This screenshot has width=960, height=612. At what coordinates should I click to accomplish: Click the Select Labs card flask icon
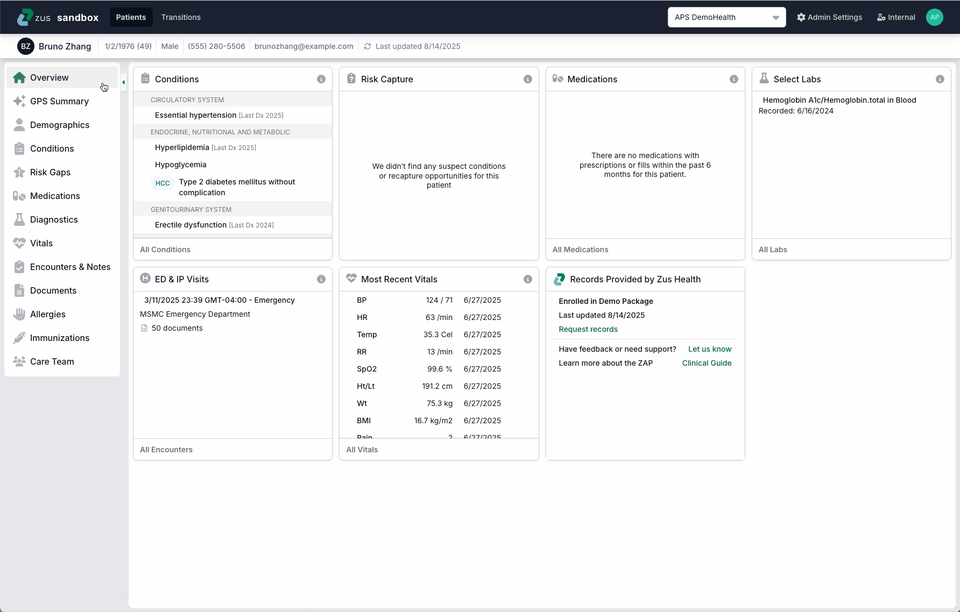click(x=763, y=78)
